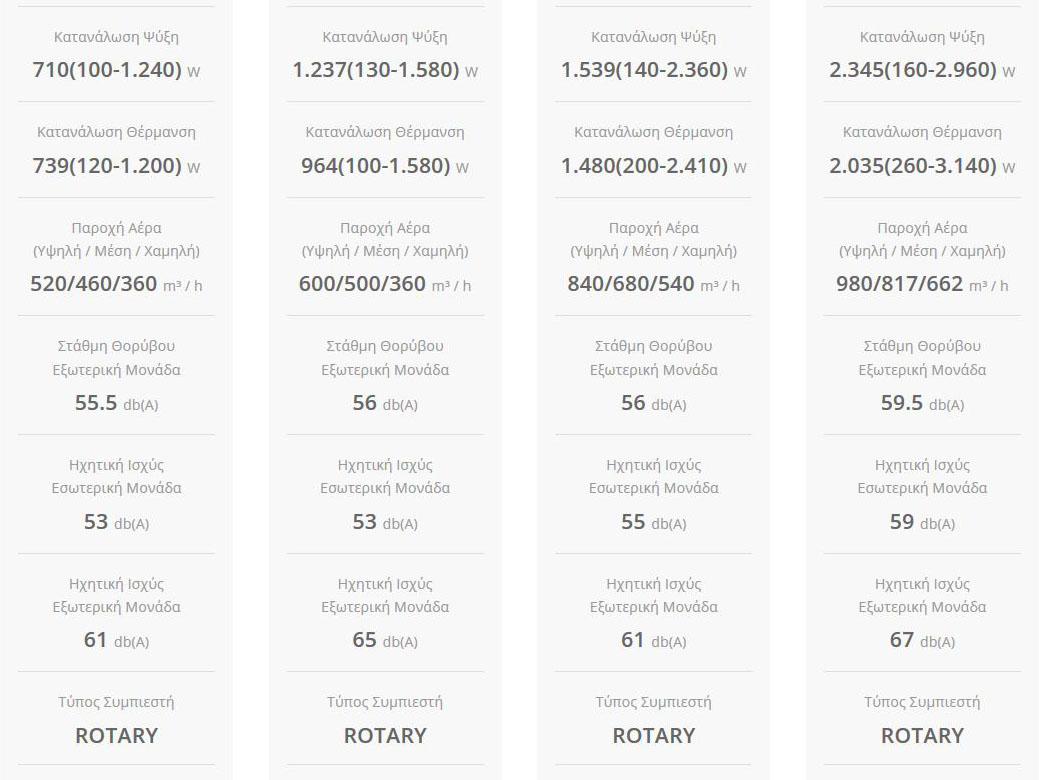Click the ROTARY compressor type below 65 db(A)

coord(385,736)
